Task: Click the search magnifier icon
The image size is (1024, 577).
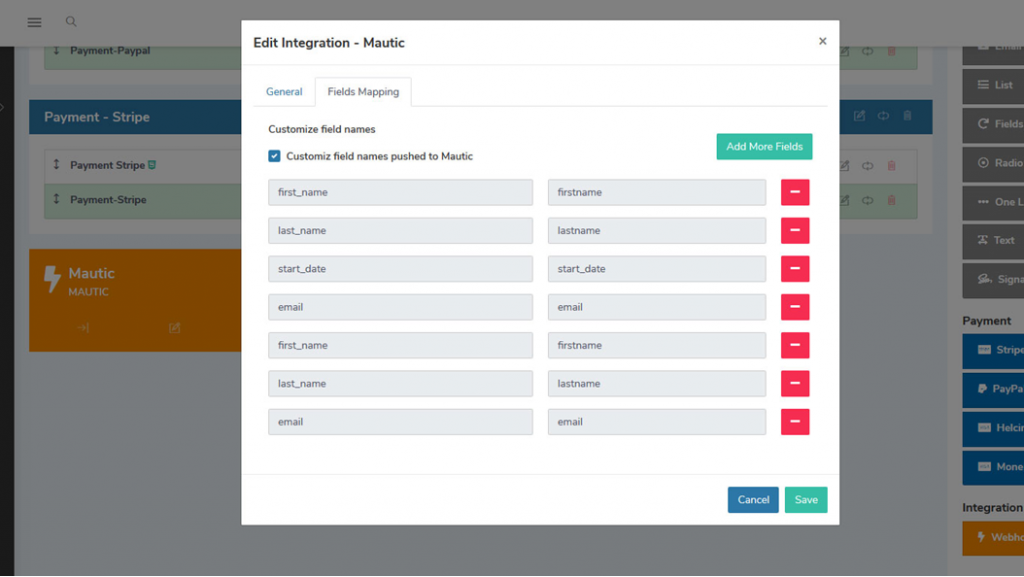Action: pos(71,22)
